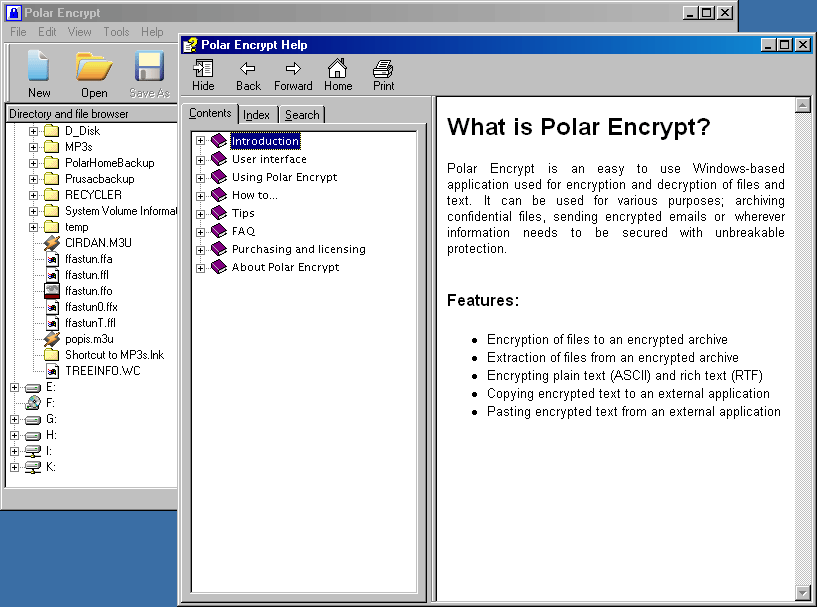Screen dimensions: 817x607
Task: Click the I: network drive icon
Action: (x=33, y=451)
